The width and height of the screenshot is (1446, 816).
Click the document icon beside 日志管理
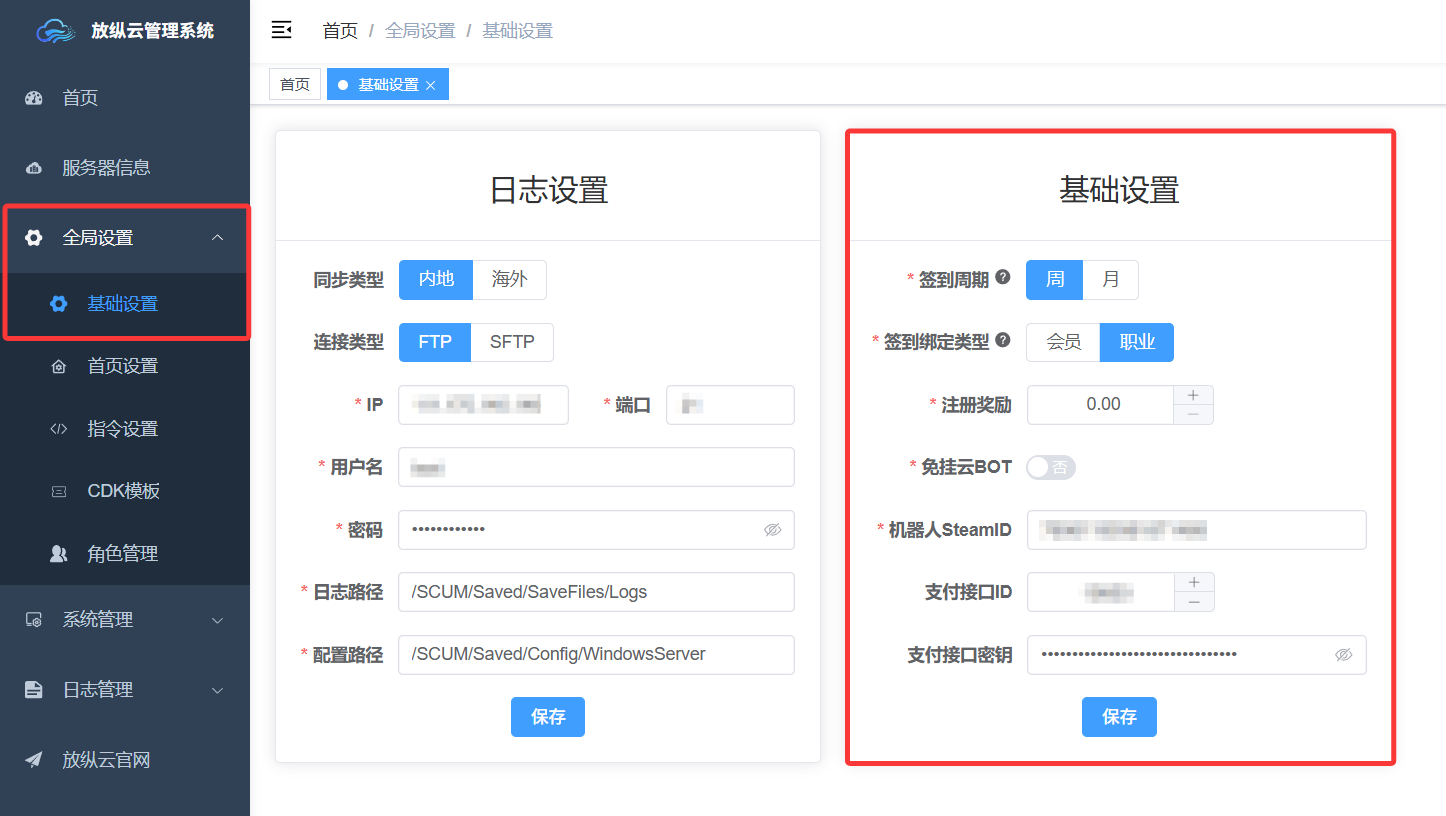tap(34, 690)
